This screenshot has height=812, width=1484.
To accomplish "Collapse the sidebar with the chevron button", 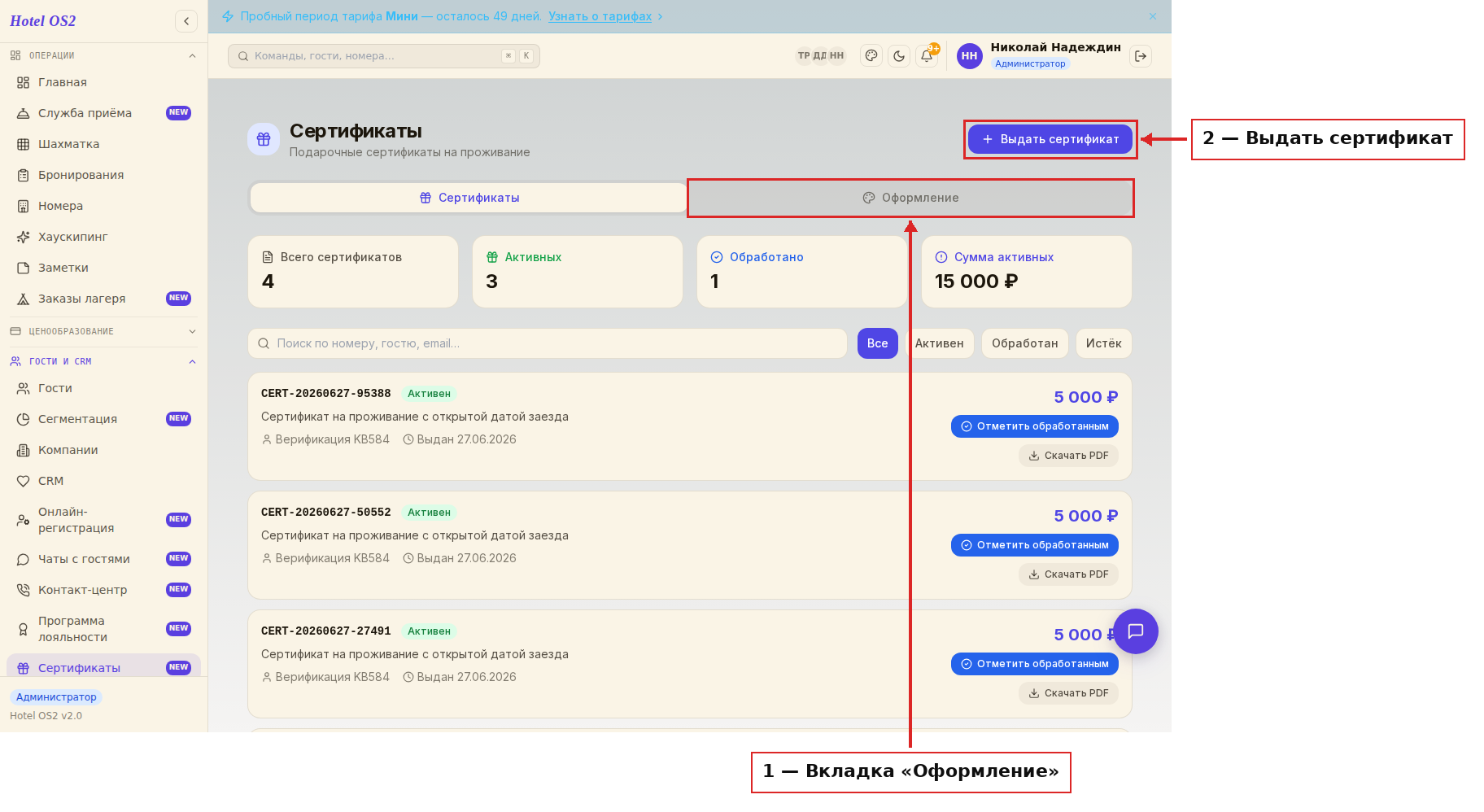I will (186, 21).
